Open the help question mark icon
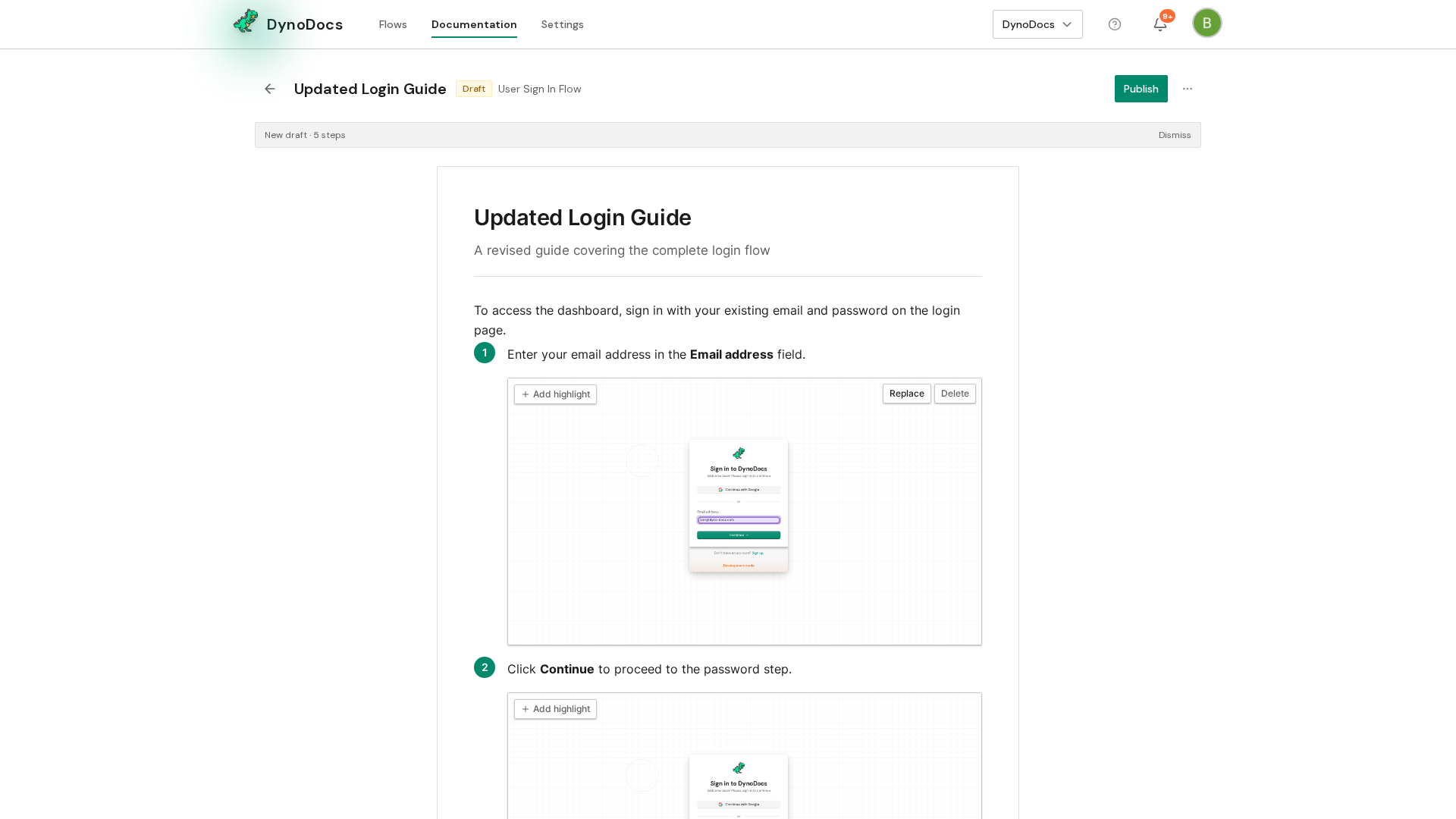Viewport: 1456px width, 819px height. pos(1115,24)
